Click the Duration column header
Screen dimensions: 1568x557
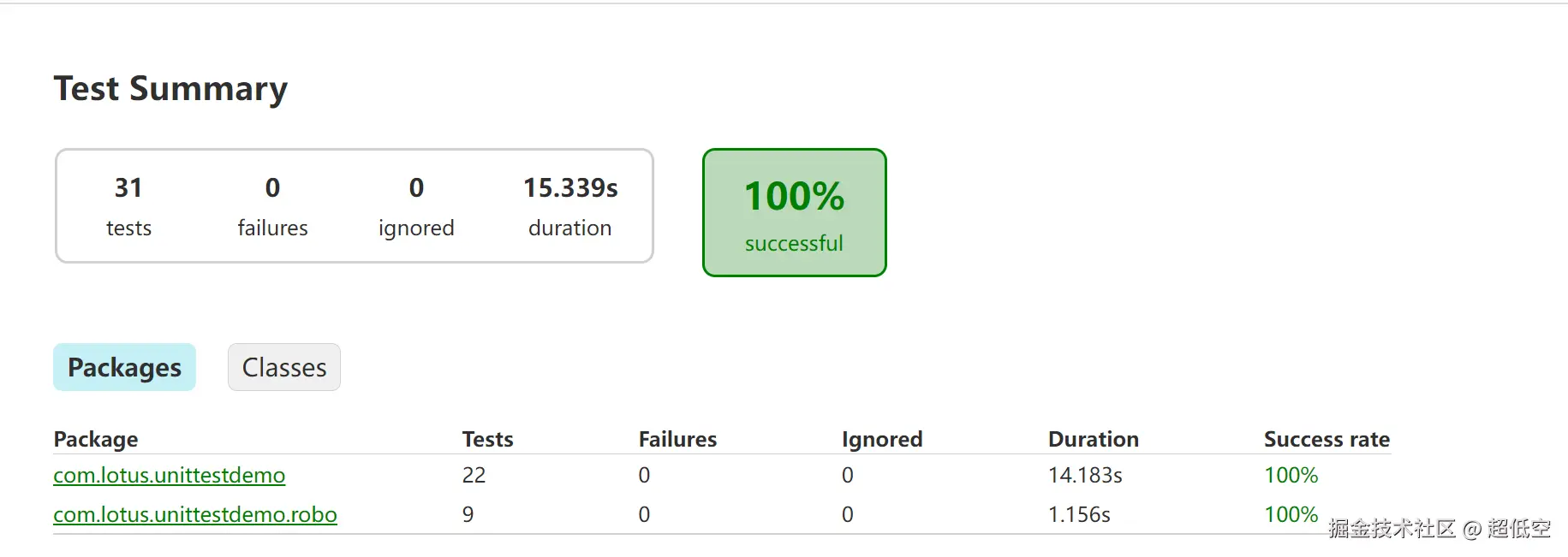click(1093, 439)
